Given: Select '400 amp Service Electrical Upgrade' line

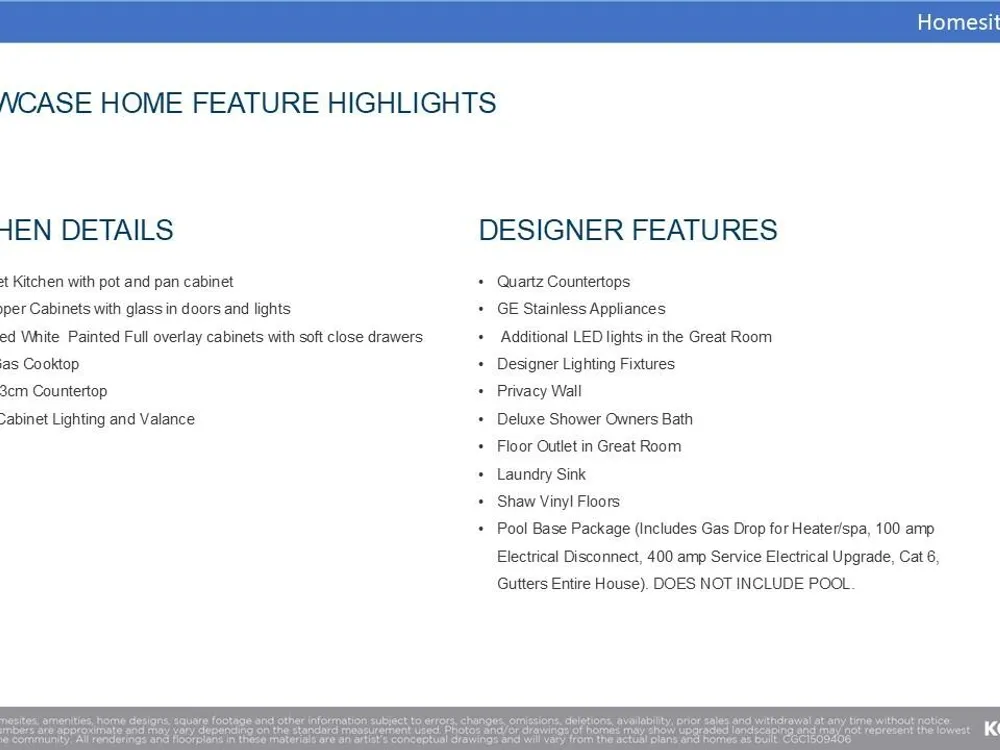Looking at the screenshot, I should click(718, 557).
